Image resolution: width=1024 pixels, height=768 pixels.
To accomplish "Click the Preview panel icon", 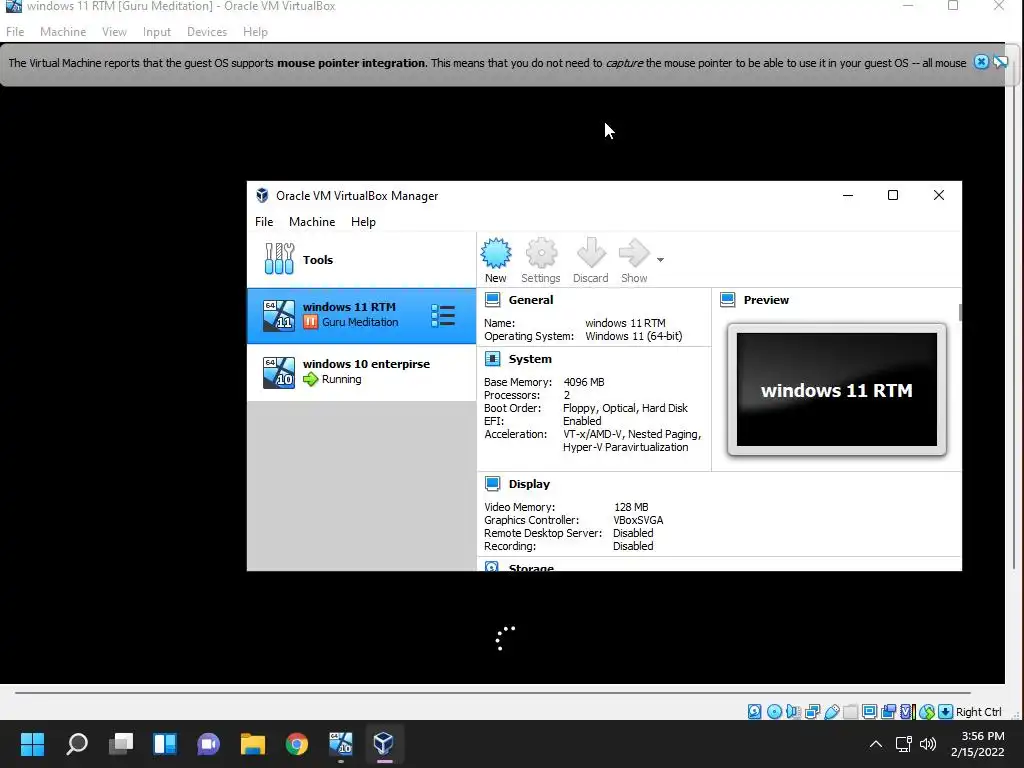I will (x=728, y=300).
